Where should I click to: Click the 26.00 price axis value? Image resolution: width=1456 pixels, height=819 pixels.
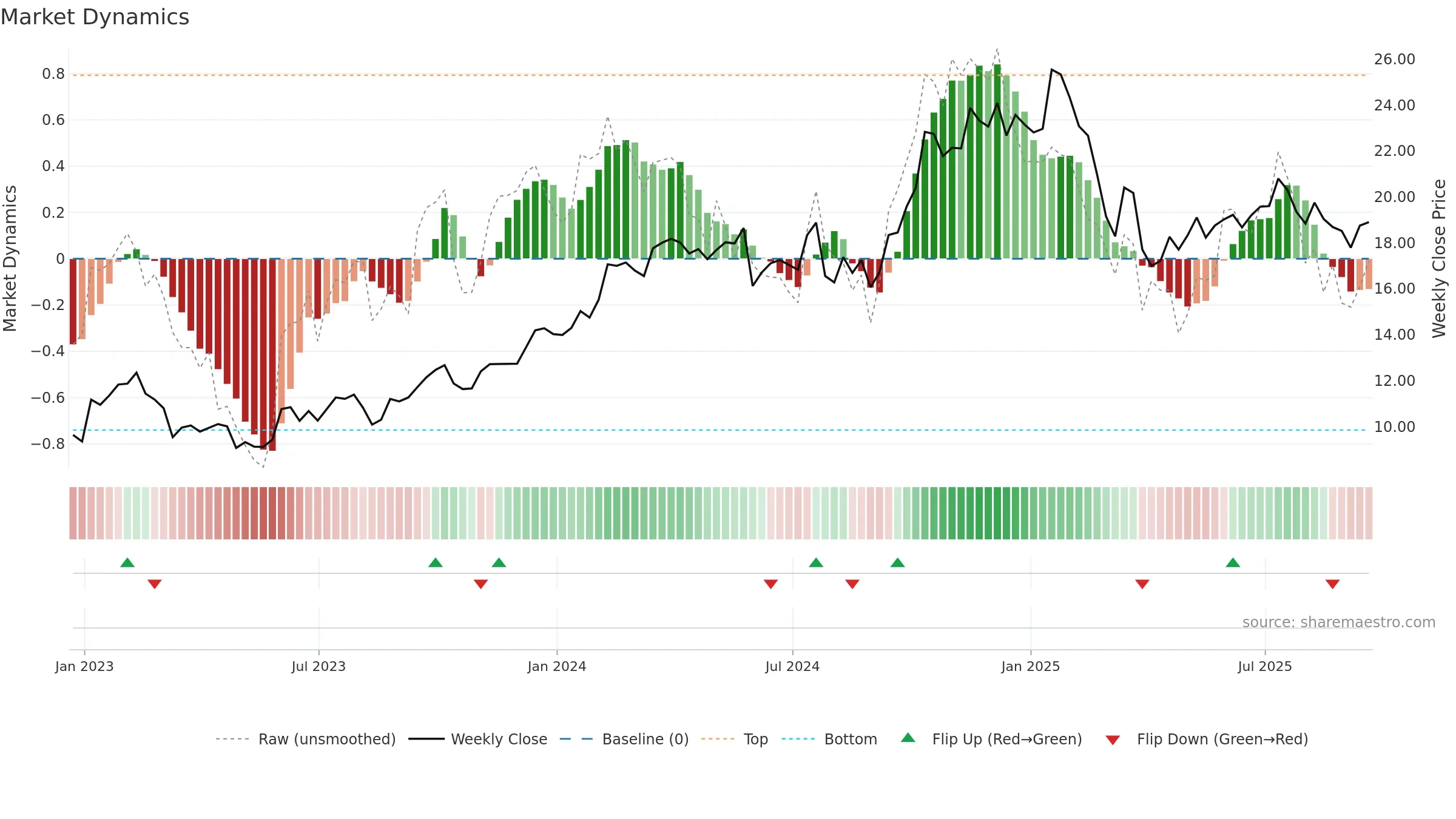point(1395,59)
